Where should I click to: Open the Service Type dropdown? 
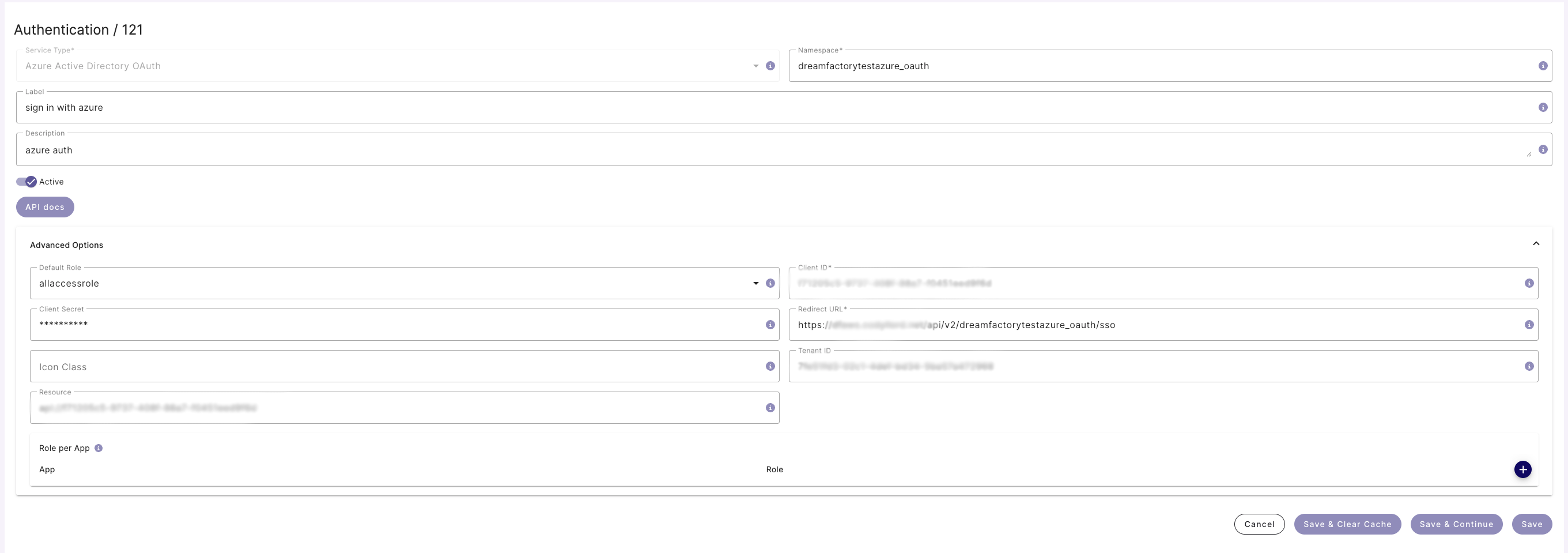(x=757, y=65)
